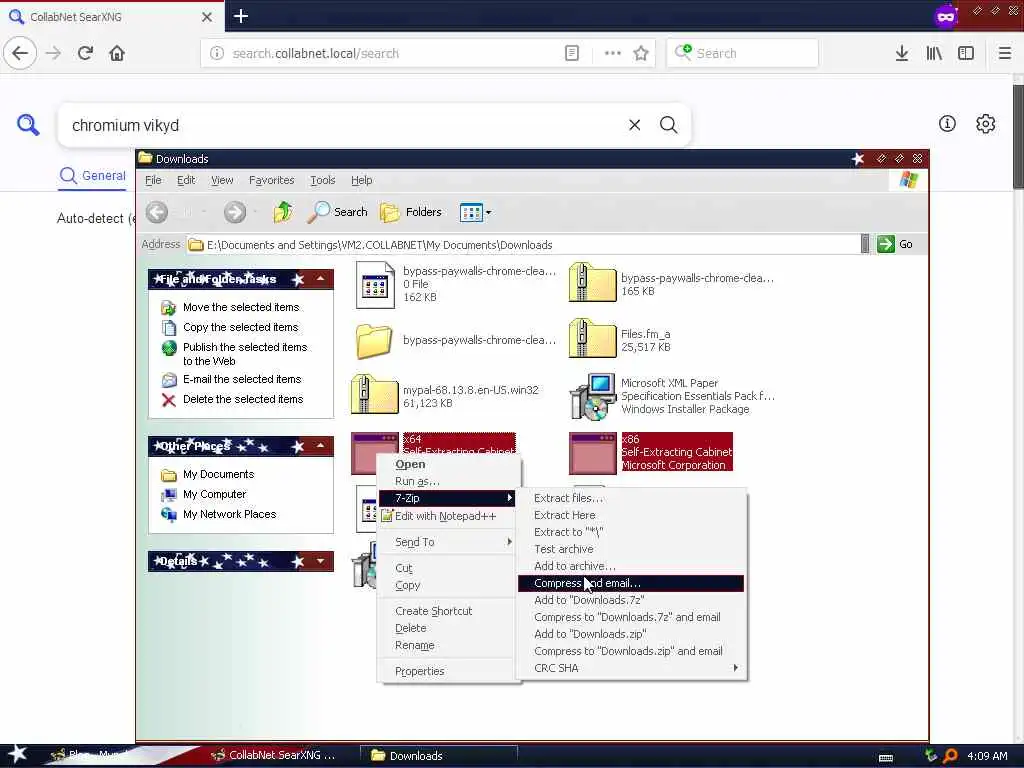1024x768 pixels.
Task: Open Explorer Search toolbar button
Action: (x=338, y=212)
